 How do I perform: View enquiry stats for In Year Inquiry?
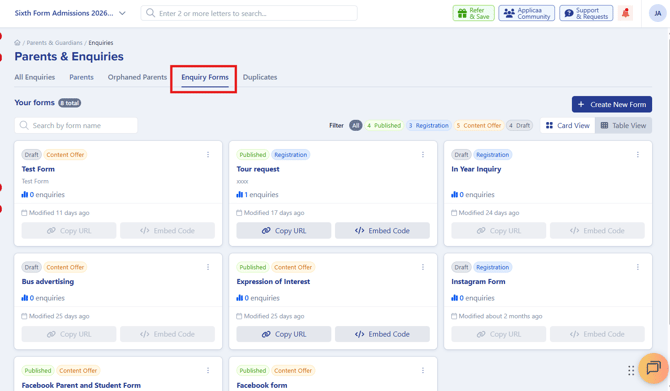click(473, 194)
